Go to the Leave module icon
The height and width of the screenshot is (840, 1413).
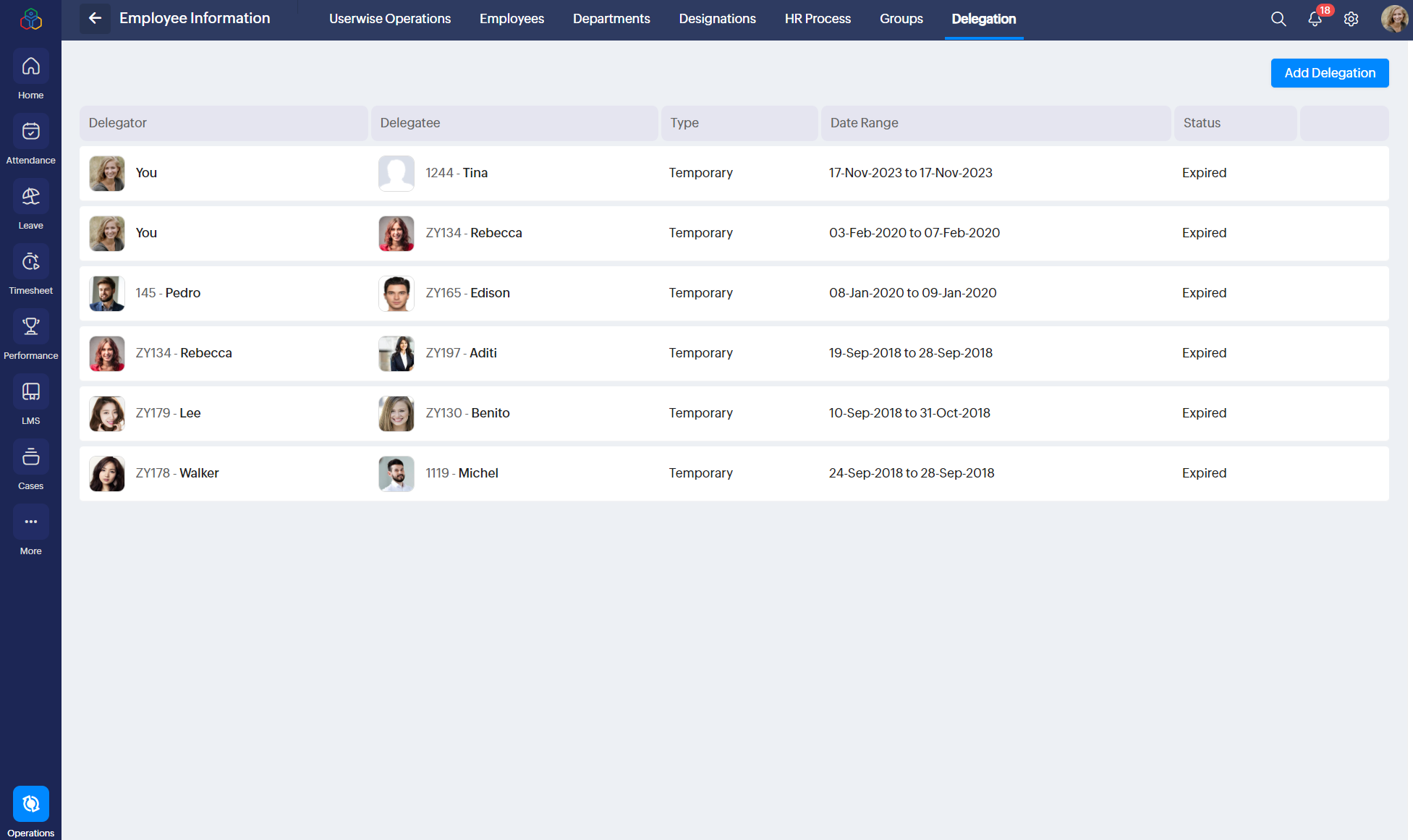pyautogui.click(x=30, y=197)
